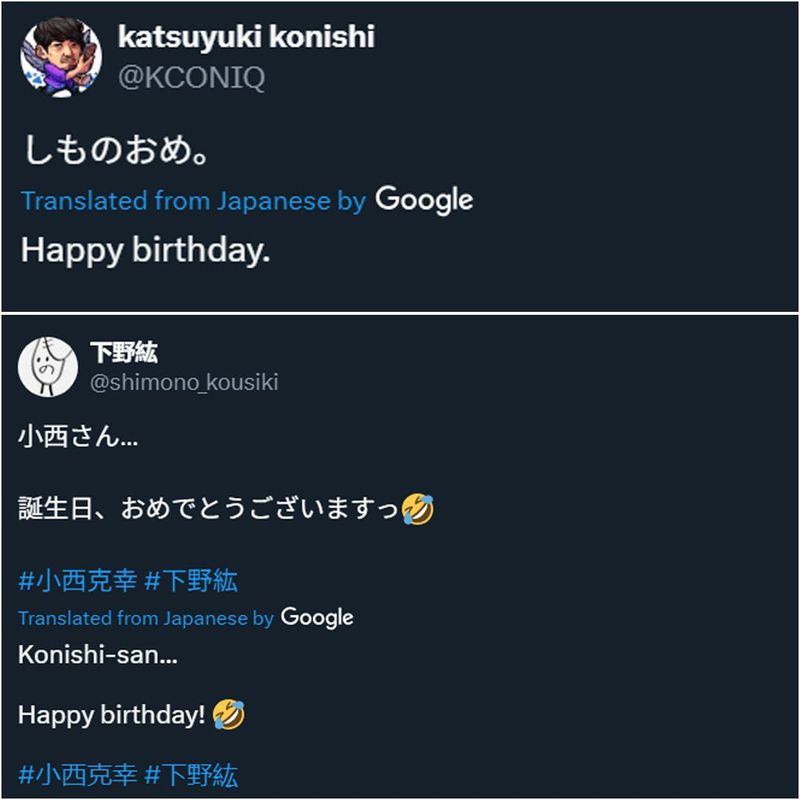Click translation credit link under しものおめ。
The height and width of the screenshot is (800, 800).
[x=193, y=201]
